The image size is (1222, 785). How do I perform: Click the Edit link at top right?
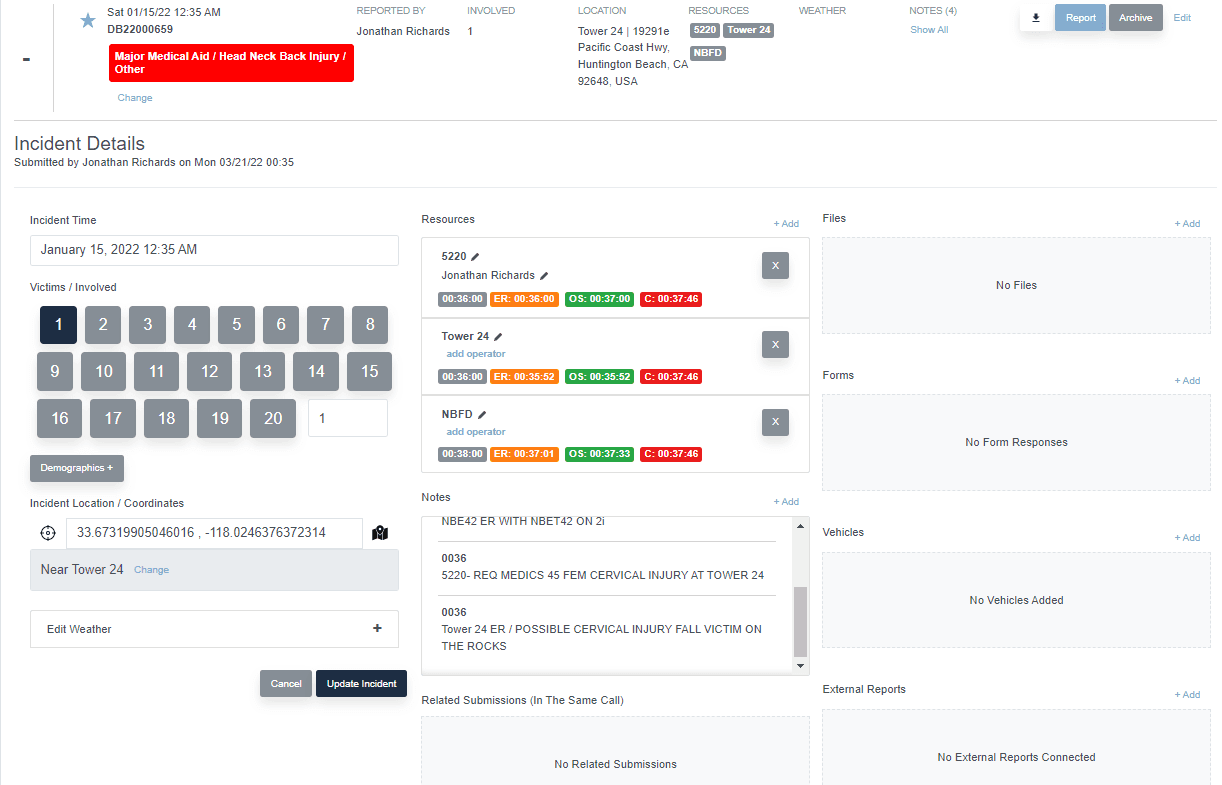point(1182,18)
